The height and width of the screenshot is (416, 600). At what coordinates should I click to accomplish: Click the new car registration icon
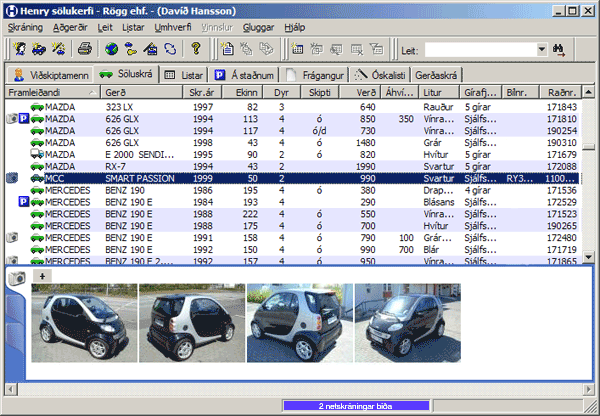[x=39, y=49]
